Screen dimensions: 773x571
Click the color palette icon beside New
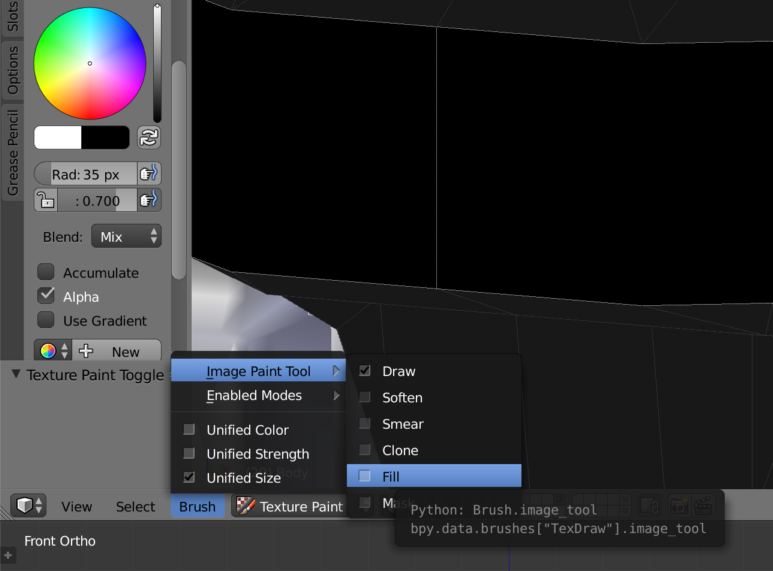(52, 351)
